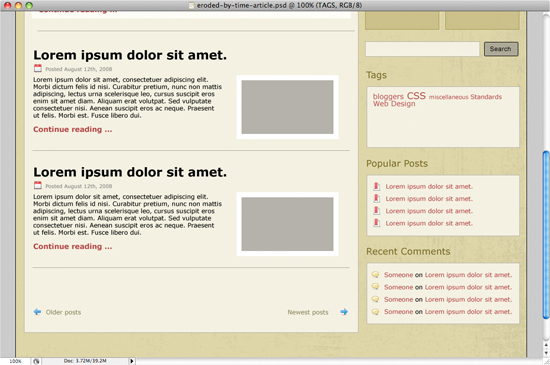Click the red document icon of second Popular Posts row

point(377,198)
